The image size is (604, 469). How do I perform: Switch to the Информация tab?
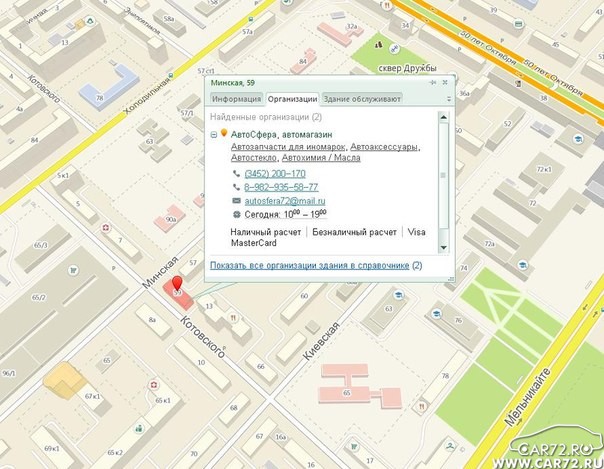click(x=237, y=99)
